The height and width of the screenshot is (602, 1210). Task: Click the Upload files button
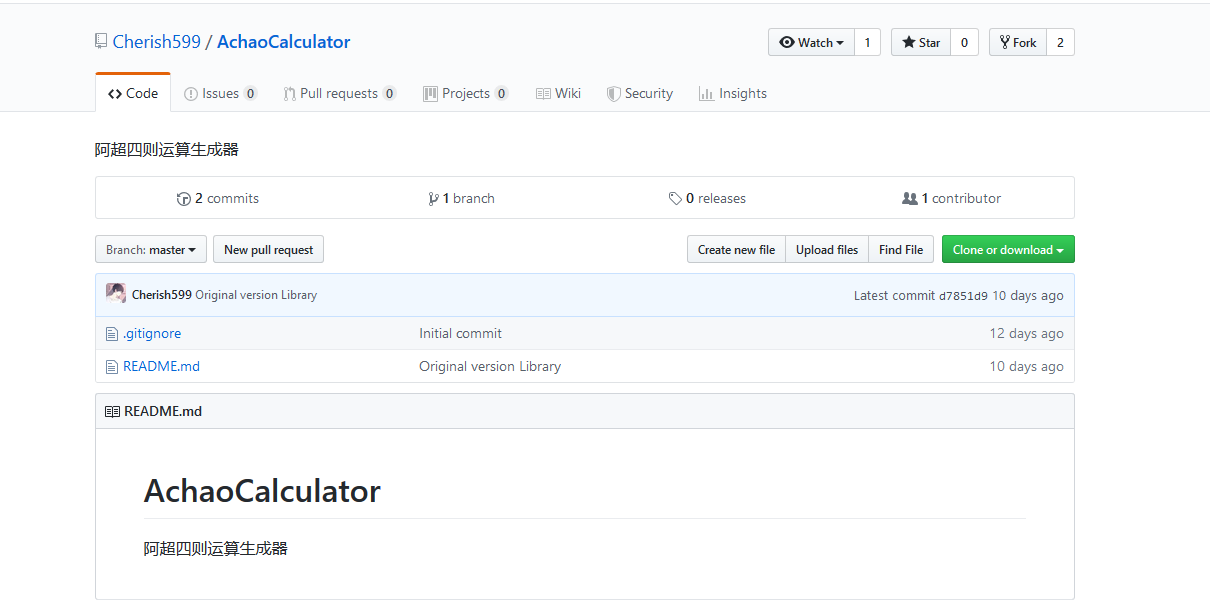pos(827,250)
